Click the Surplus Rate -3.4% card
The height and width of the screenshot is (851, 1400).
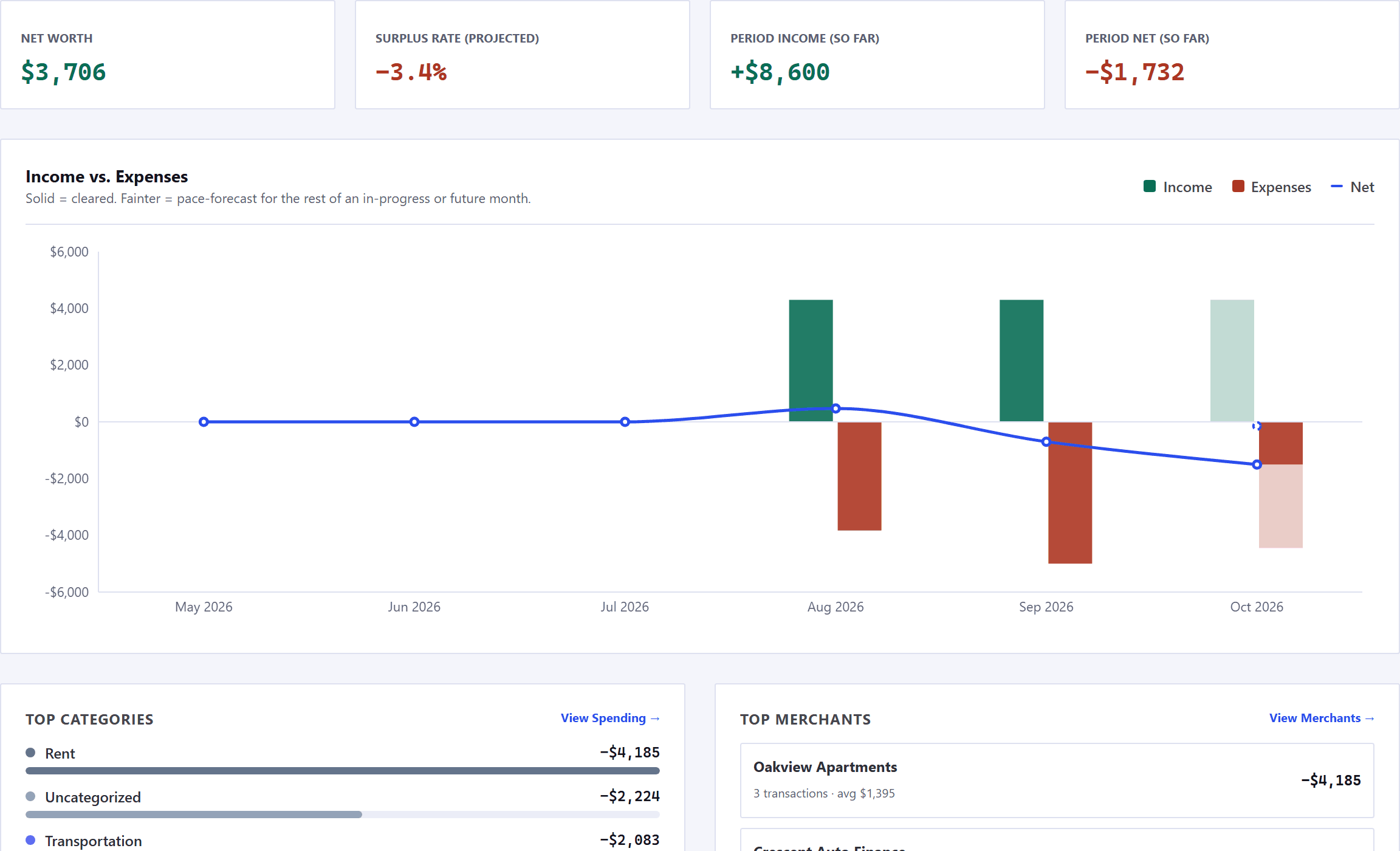pyautogui.click(x=523, y=55)
